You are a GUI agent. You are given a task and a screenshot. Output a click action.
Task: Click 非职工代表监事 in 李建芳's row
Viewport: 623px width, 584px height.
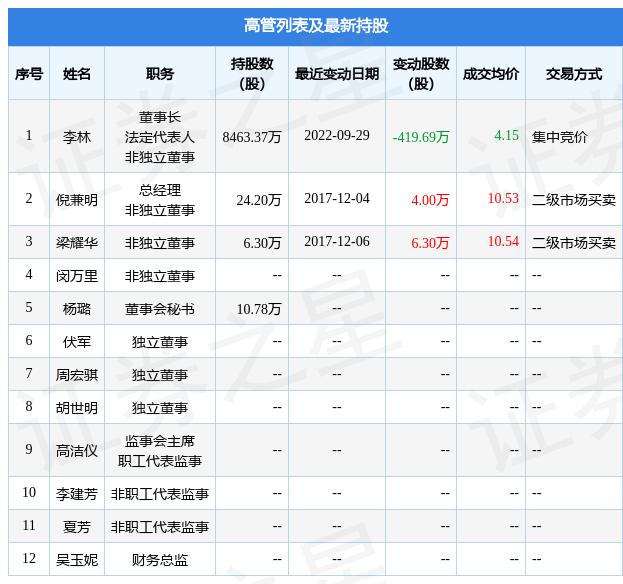[160, 494]
